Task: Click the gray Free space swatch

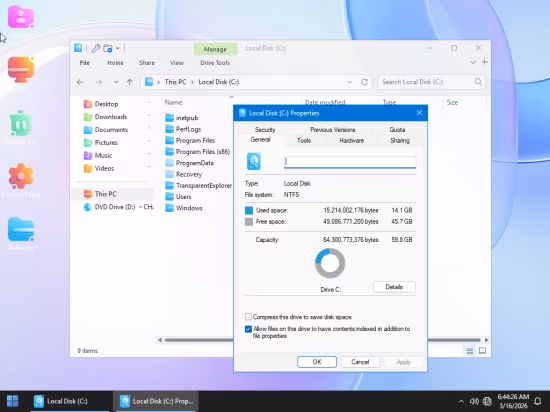Action: (249, 222)
